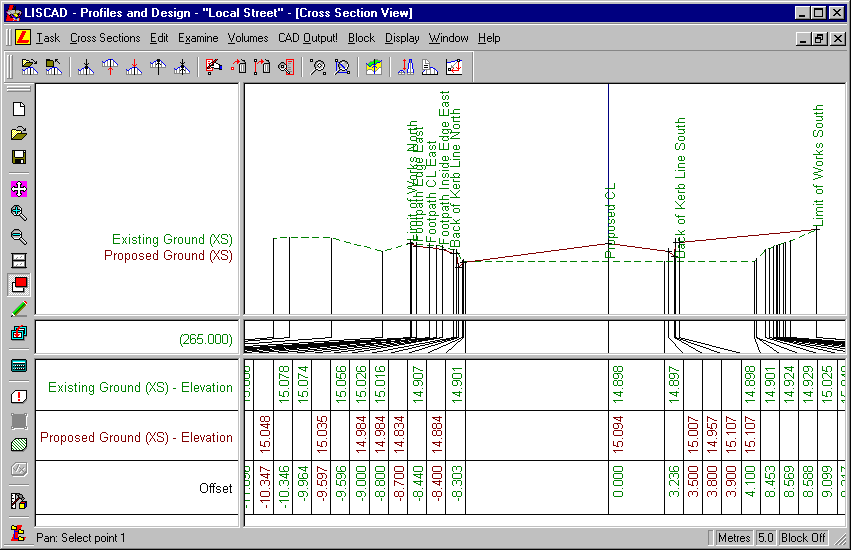
Task: Click the red exclamation note icon
Action: click(x=19, y=396)
